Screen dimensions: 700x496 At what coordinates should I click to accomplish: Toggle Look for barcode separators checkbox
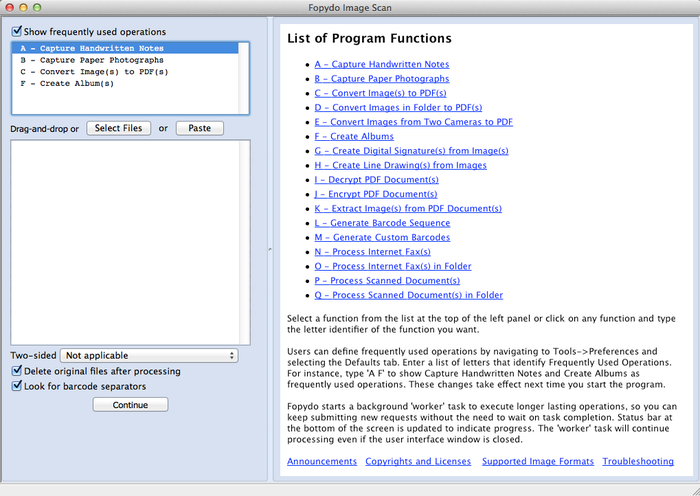click(17, 386)
